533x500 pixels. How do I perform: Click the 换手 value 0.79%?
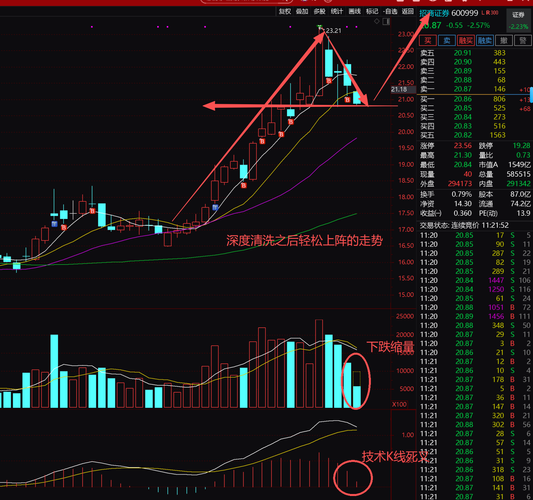461,194
